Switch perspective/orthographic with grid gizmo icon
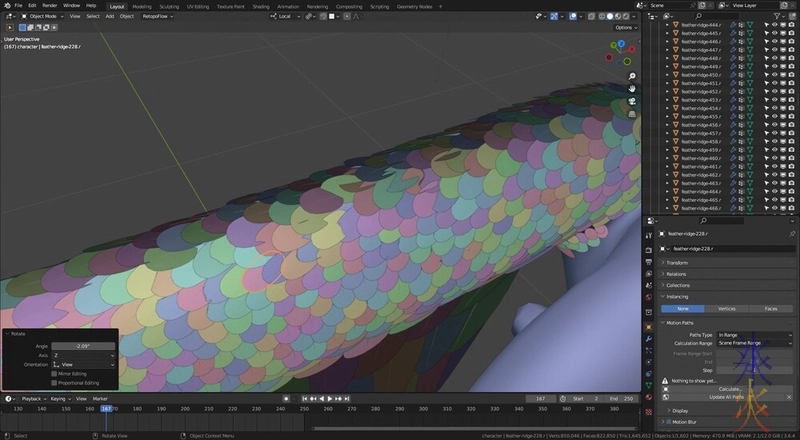 [632, 113]
